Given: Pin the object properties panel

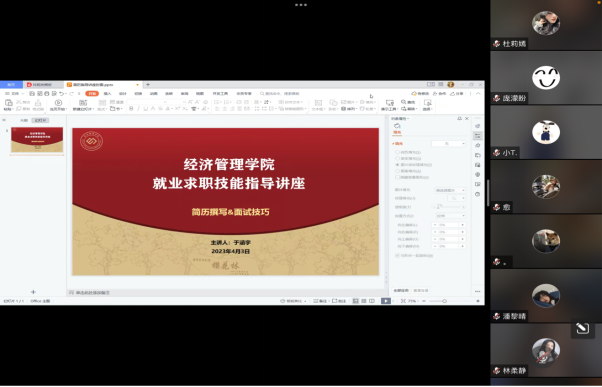Looking at the screenshot, I should (459, 119).
